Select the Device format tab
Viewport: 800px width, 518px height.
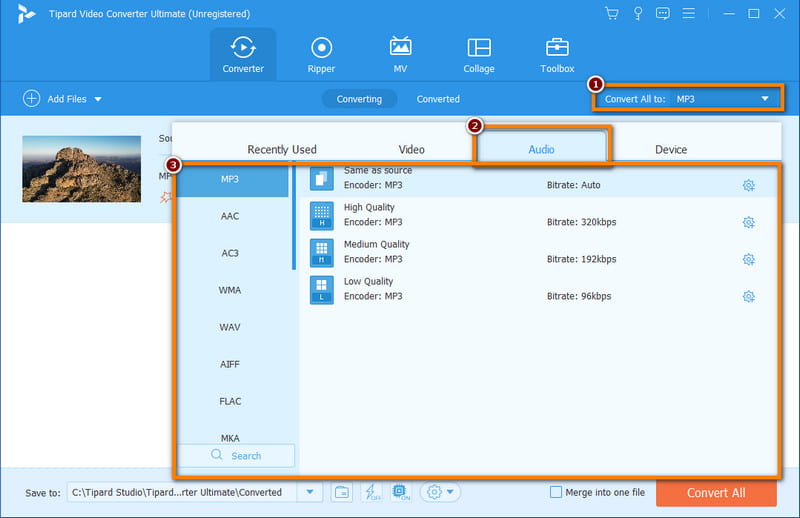(671, 150)
